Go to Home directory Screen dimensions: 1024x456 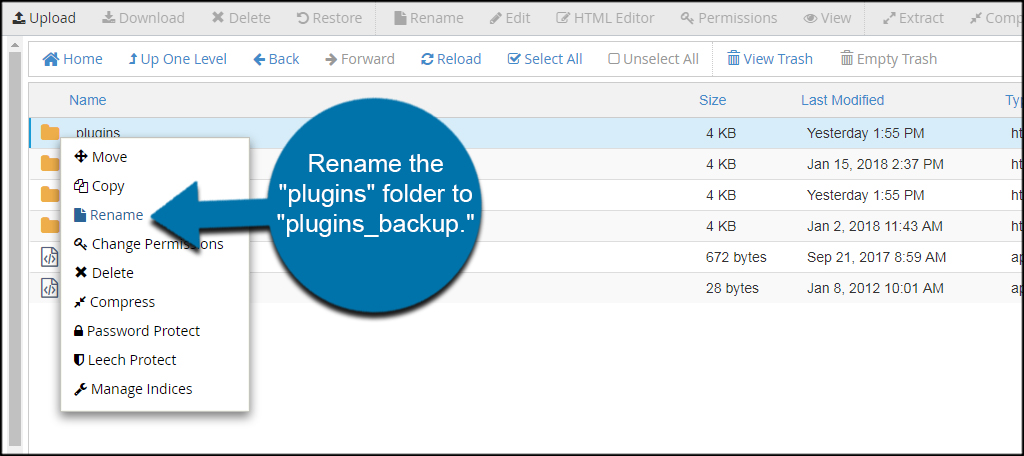click(x=72, y=59)
